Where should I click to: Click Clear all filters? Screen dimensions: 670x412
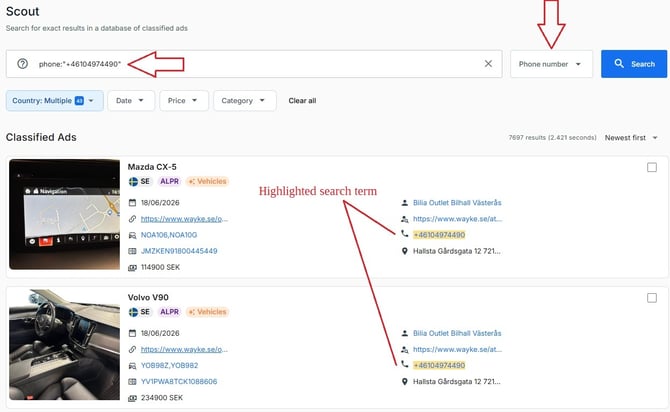tap(302, 100)
